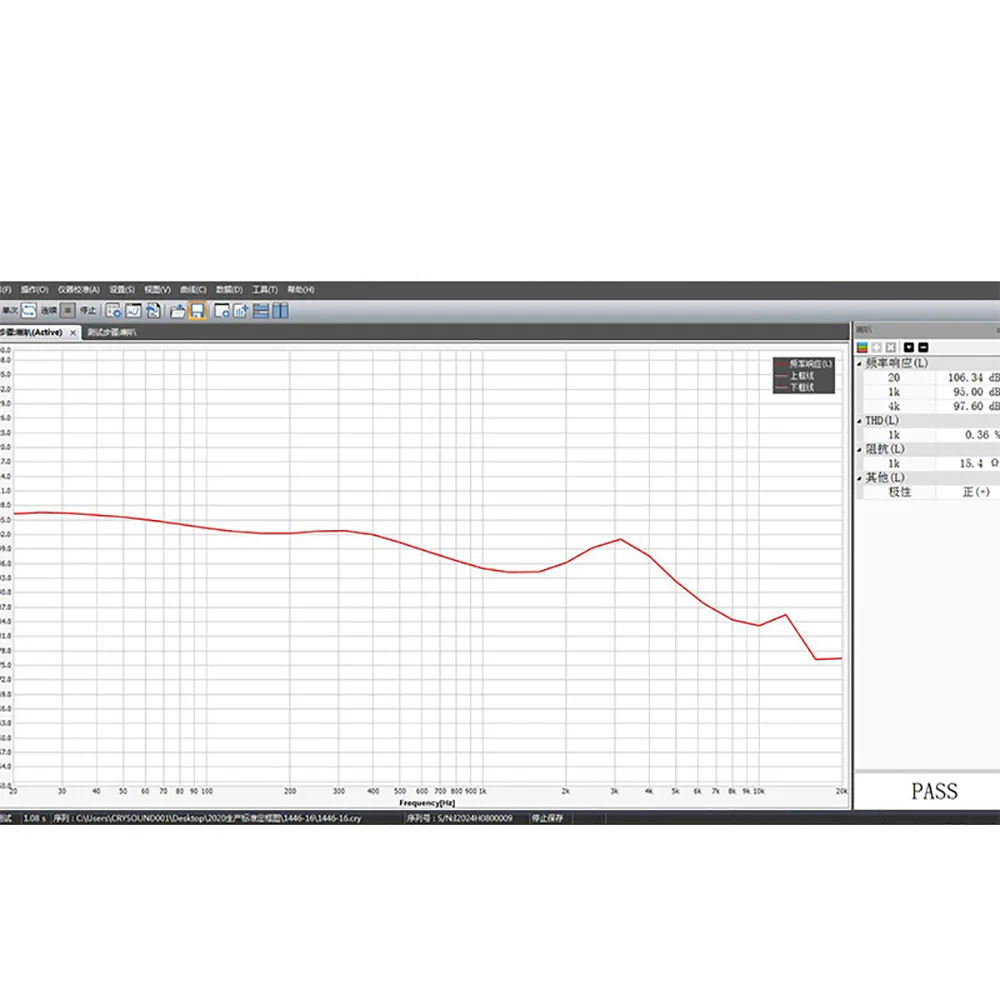This screenshot has height=1000, width=1000.
Task: Click the add window toolbar icon
Action: coord(222,311)
